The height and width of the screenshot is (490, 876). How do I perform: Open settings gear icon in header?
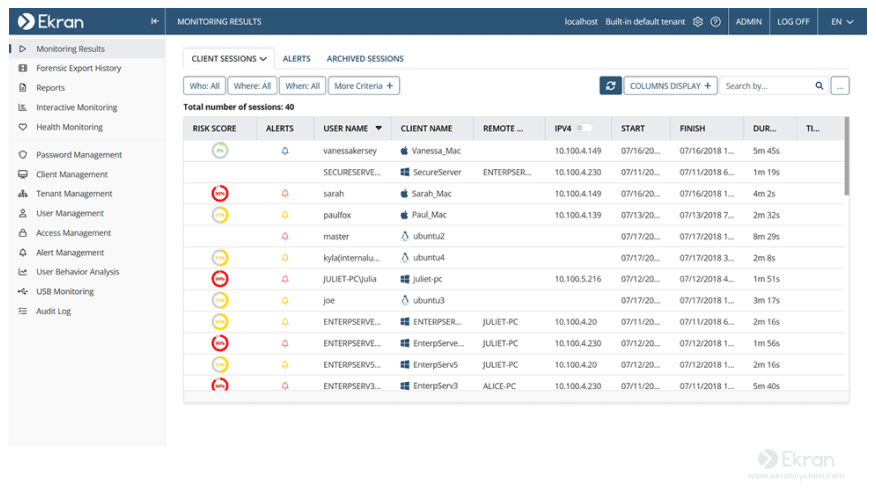(698, 21)
